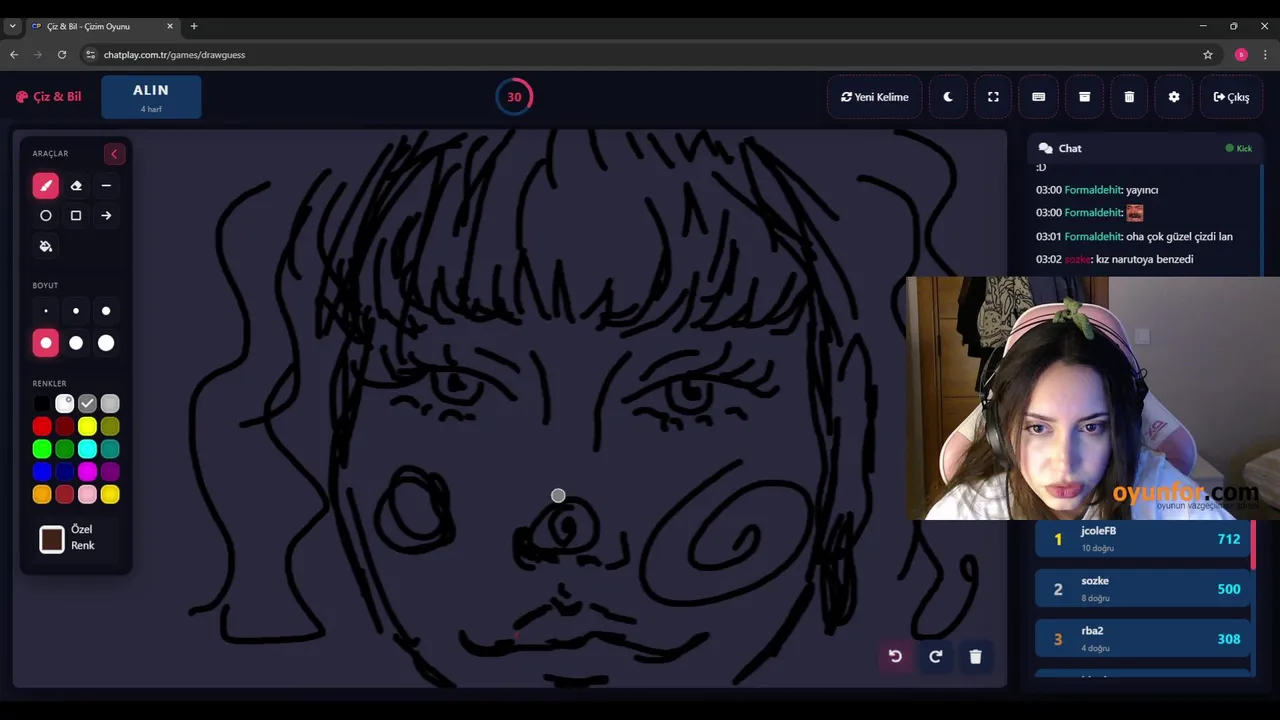Pick the paint bucket fill tool

point(46,246)
